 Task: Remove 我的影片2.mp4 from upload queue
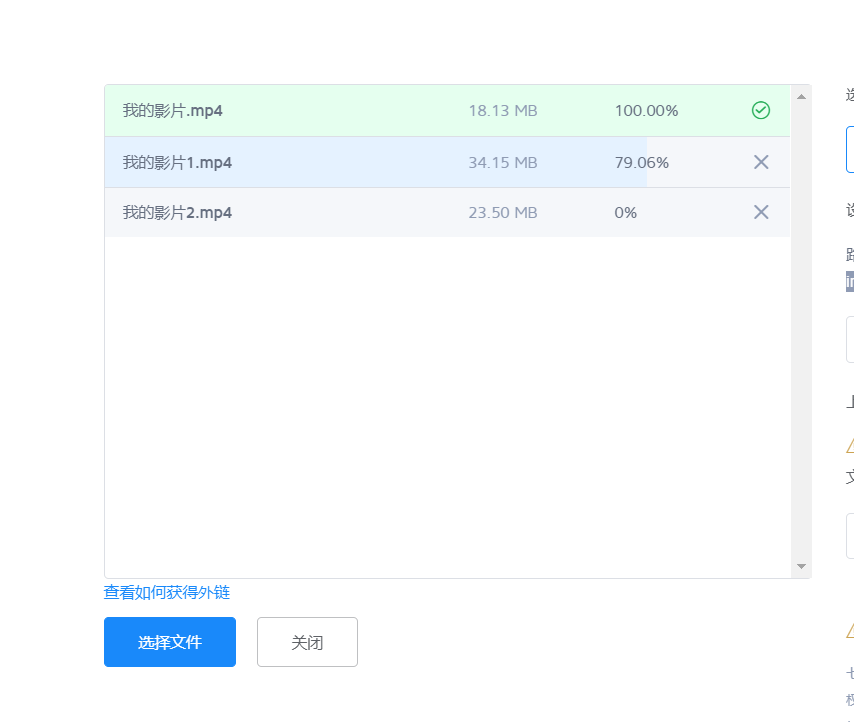[x=761, y=212]
